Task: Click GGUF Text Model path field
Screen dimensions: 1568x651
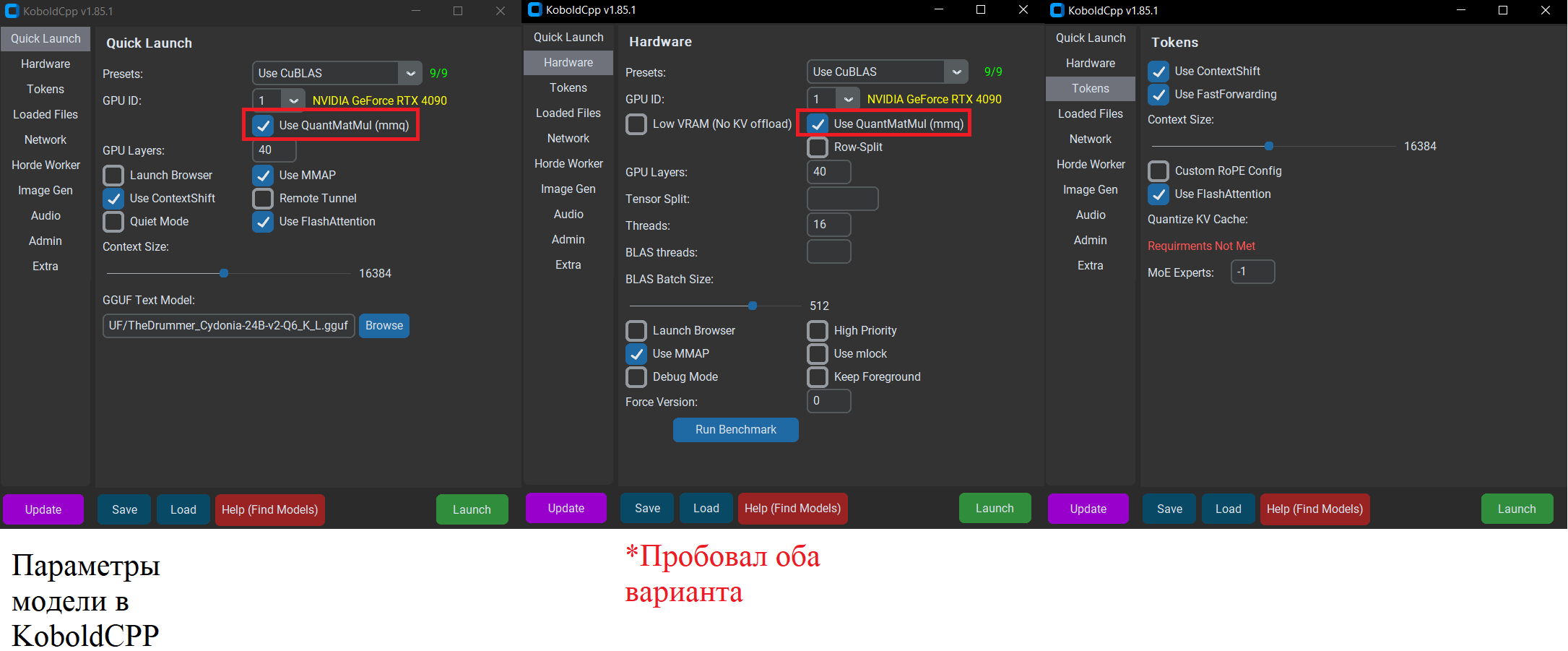Action: click(228, 326)
